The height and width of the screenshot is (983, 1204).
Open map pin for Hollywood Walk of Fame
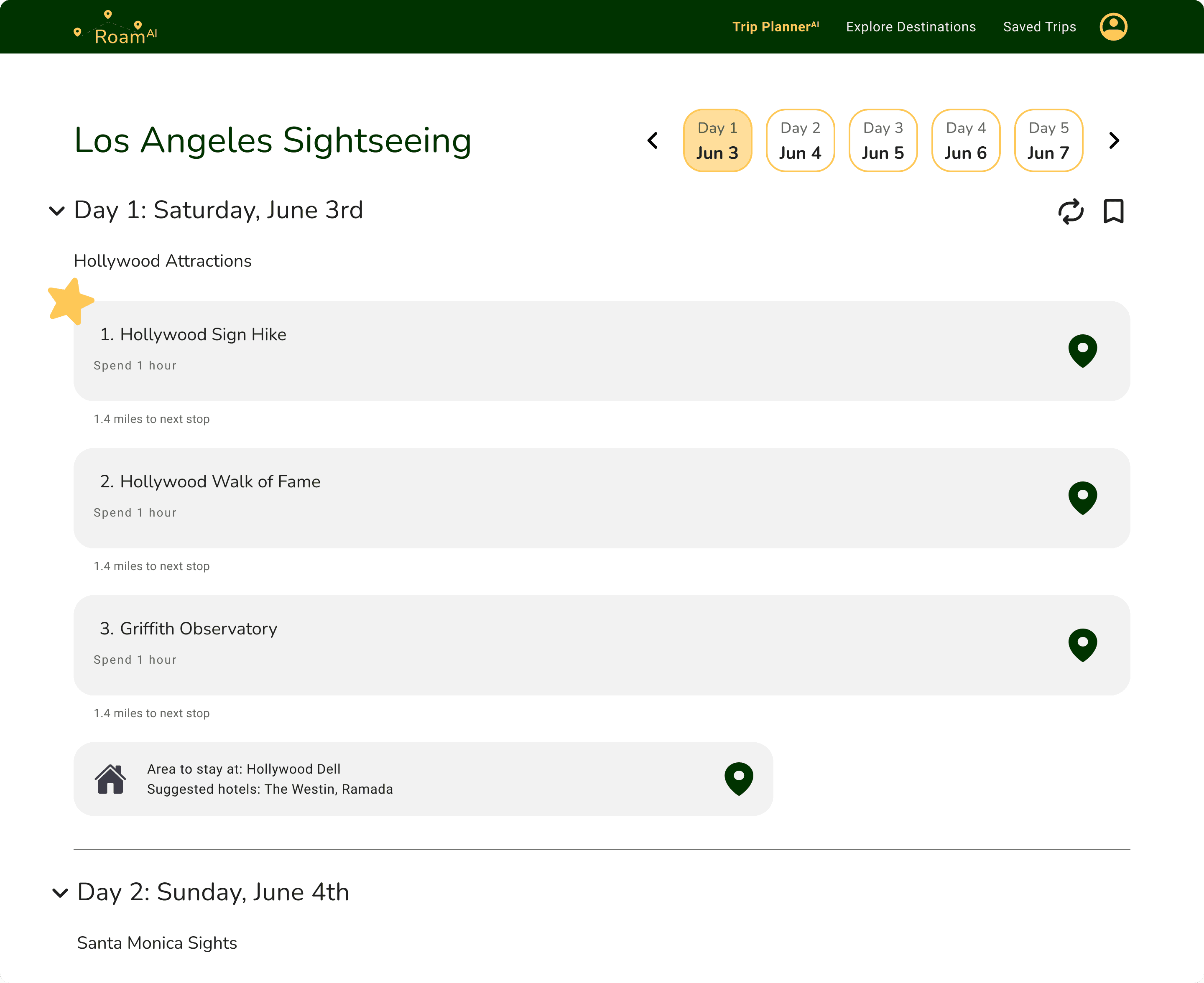(1082, 498)
